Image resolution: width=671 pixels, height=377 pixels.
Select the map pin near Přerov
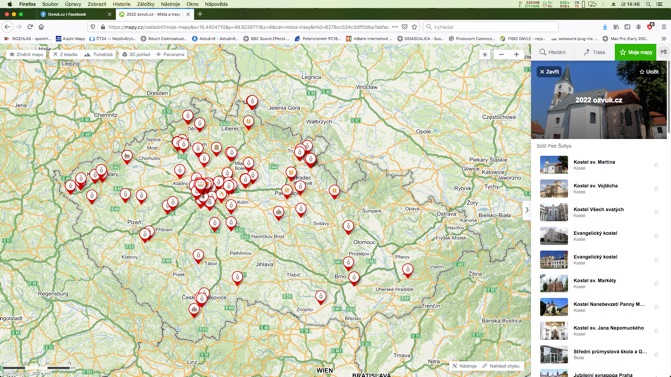407,270
